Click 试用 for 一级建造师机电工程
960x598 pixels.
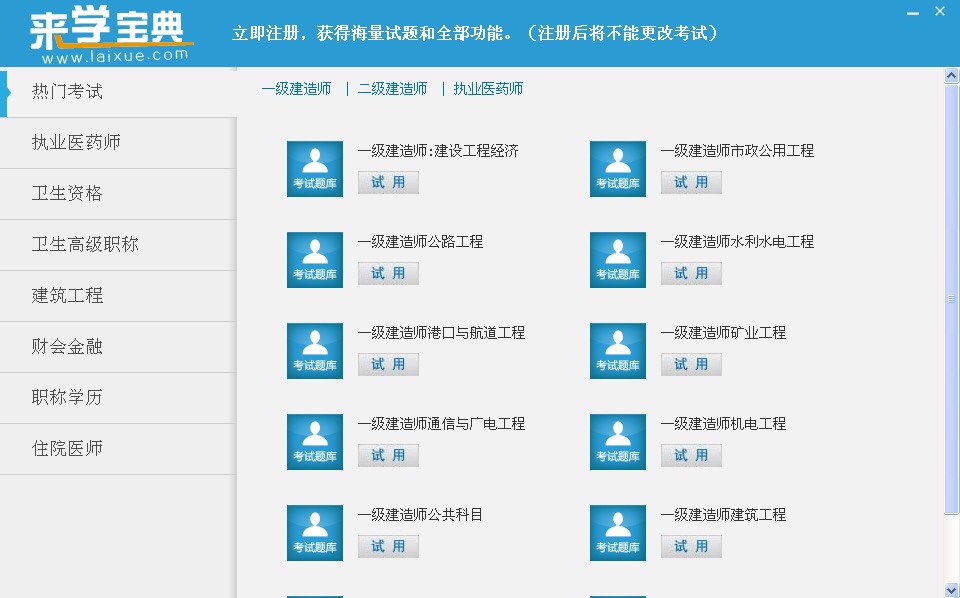[691, 455]
